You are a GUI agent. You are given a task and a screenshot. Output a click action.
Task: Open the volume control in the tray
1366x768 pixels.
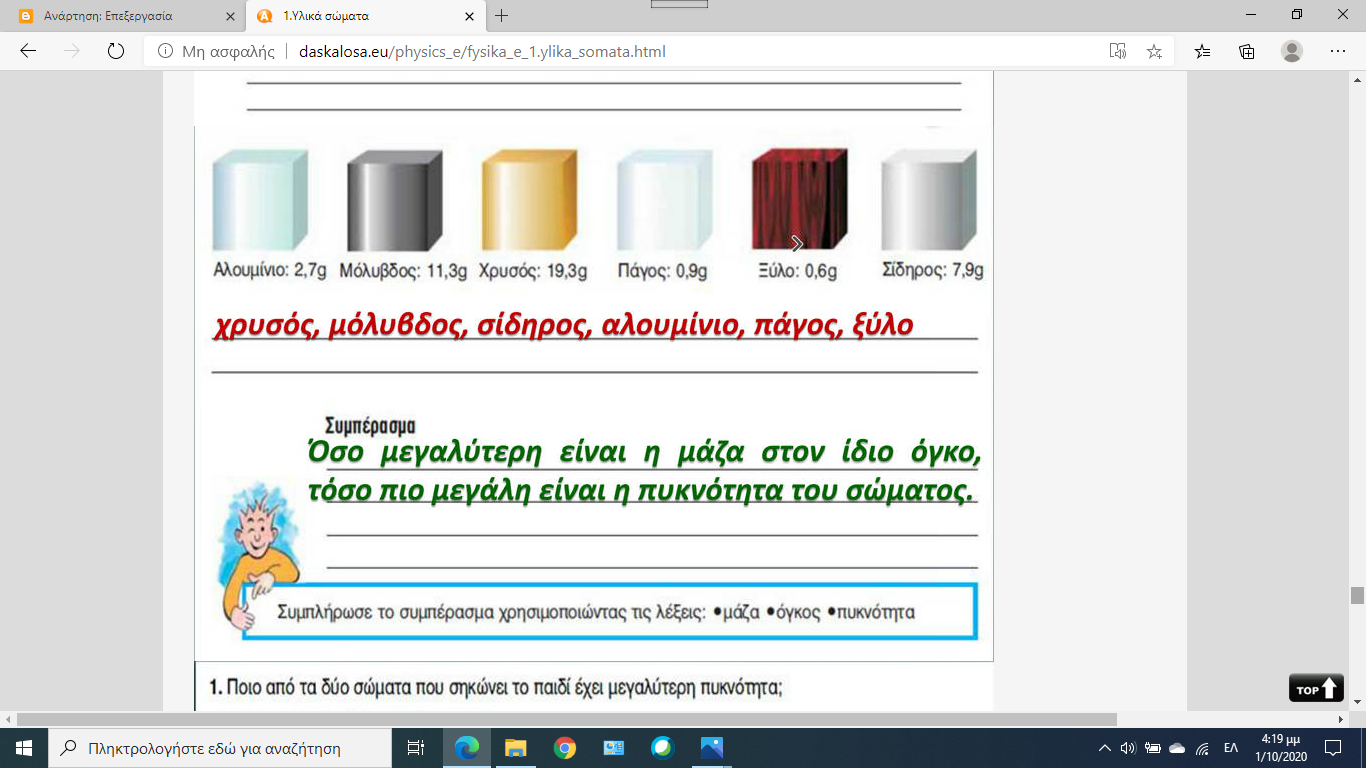click(x=1128, y=747)
